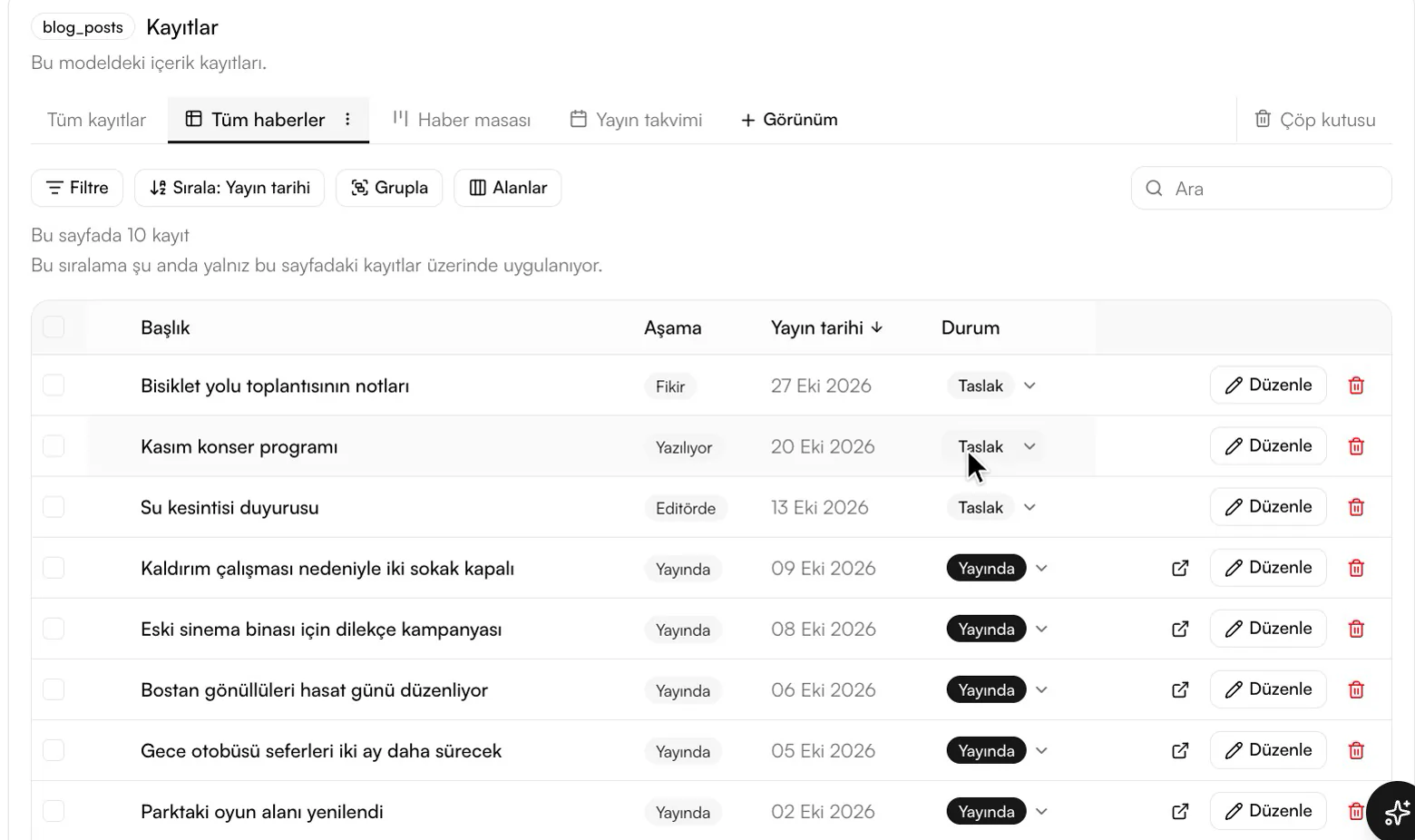Open Parktaki oyun alanı external link
Viewport: 1415px width, 840px height.
click(1180, 811)
